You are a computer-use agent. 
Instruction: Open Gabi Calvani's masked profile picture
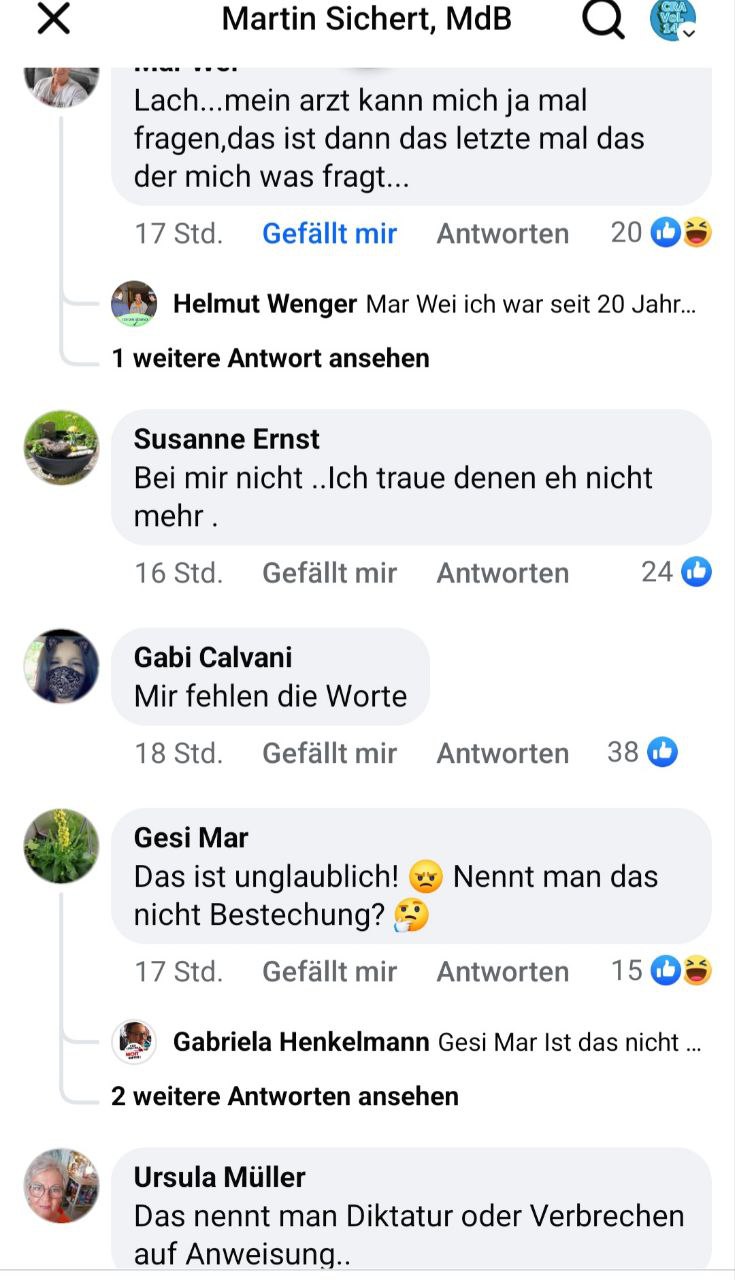click(x=61, y=666)
